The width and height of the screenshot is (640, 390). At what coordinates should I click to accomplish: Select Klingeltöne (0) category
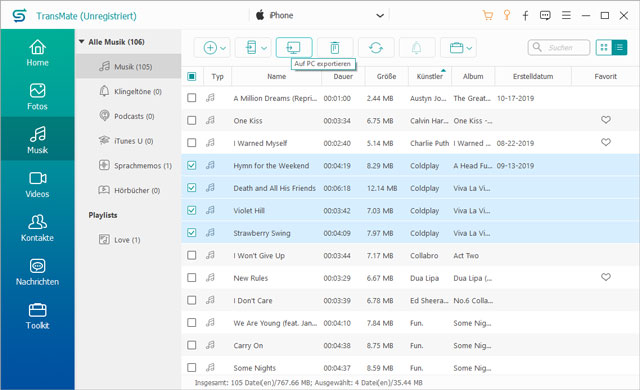tap(128, 91)
